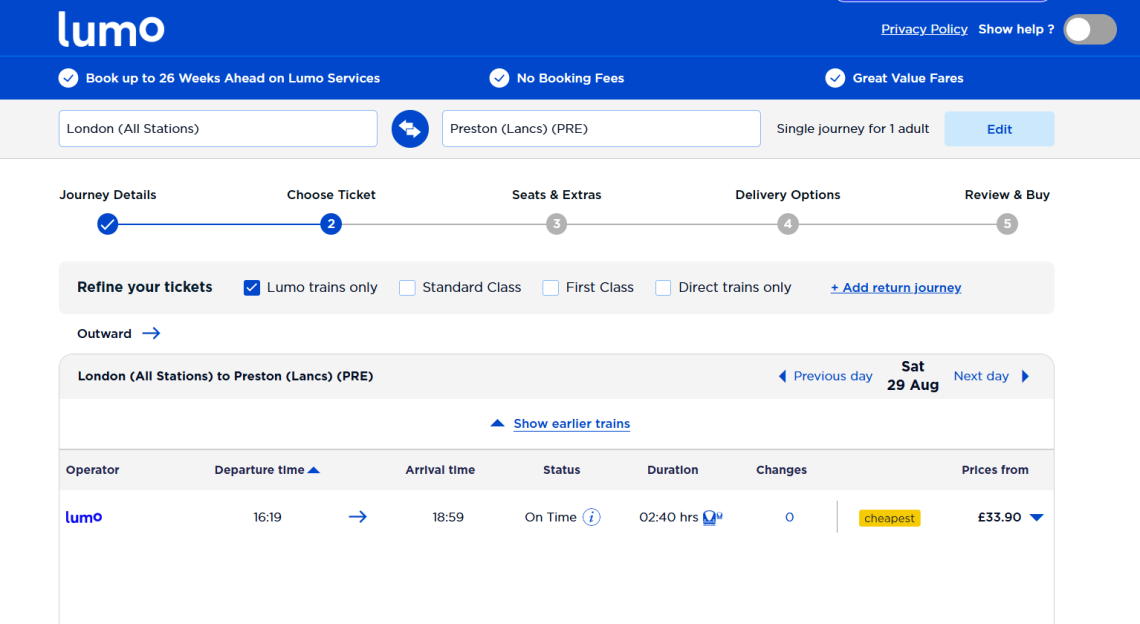Image resolution: width=1140 pixels, height=624 pixels.
Task: Click the Changes column header
Action: click(781, 470)
